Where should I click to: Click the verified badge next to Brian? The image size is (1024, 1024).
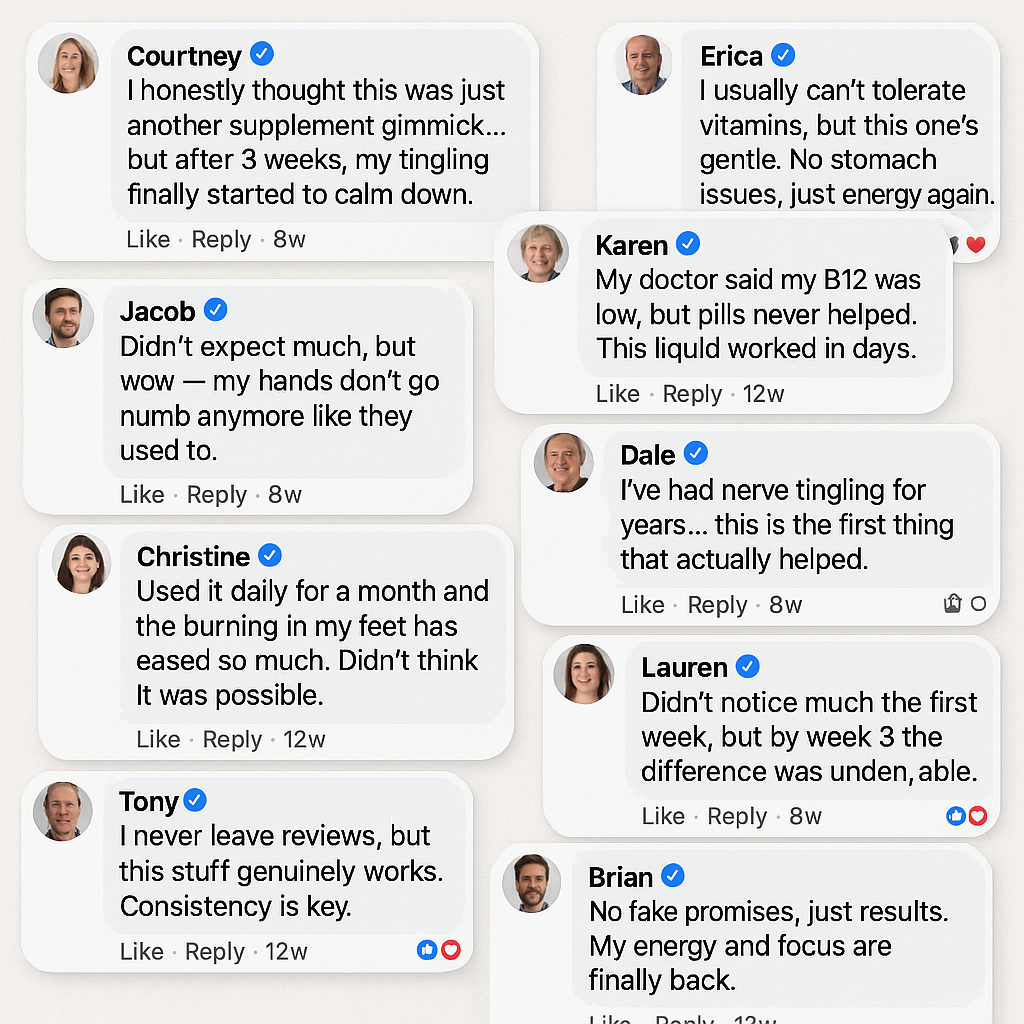click(673, 876)
